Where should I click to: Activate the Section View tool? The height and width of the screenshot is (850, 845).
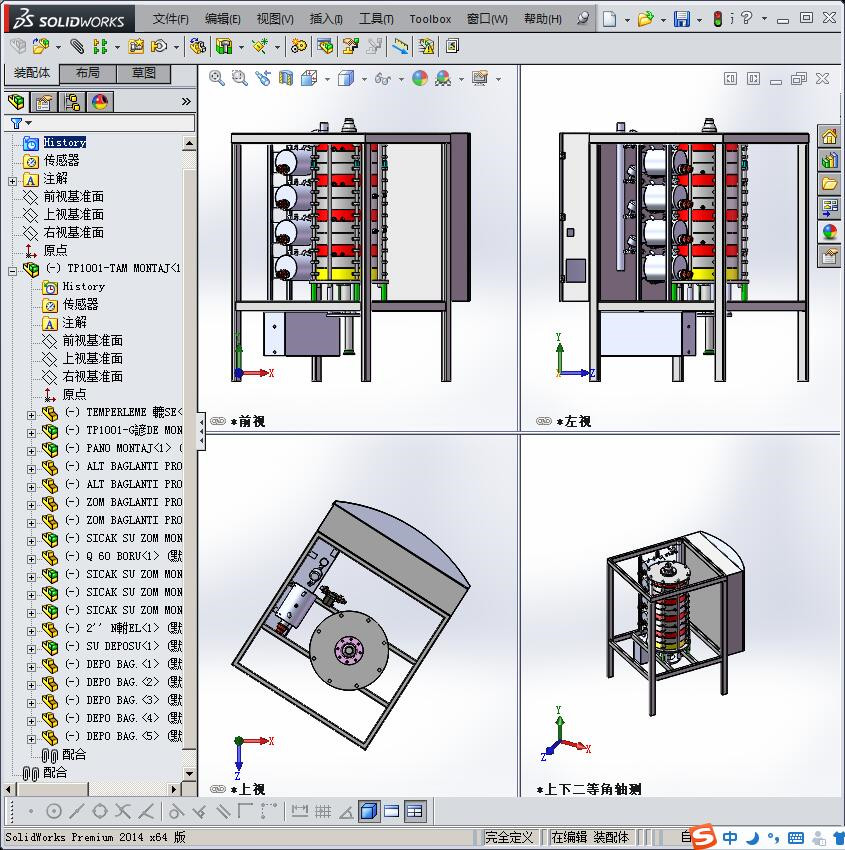[x=286, y=79]
